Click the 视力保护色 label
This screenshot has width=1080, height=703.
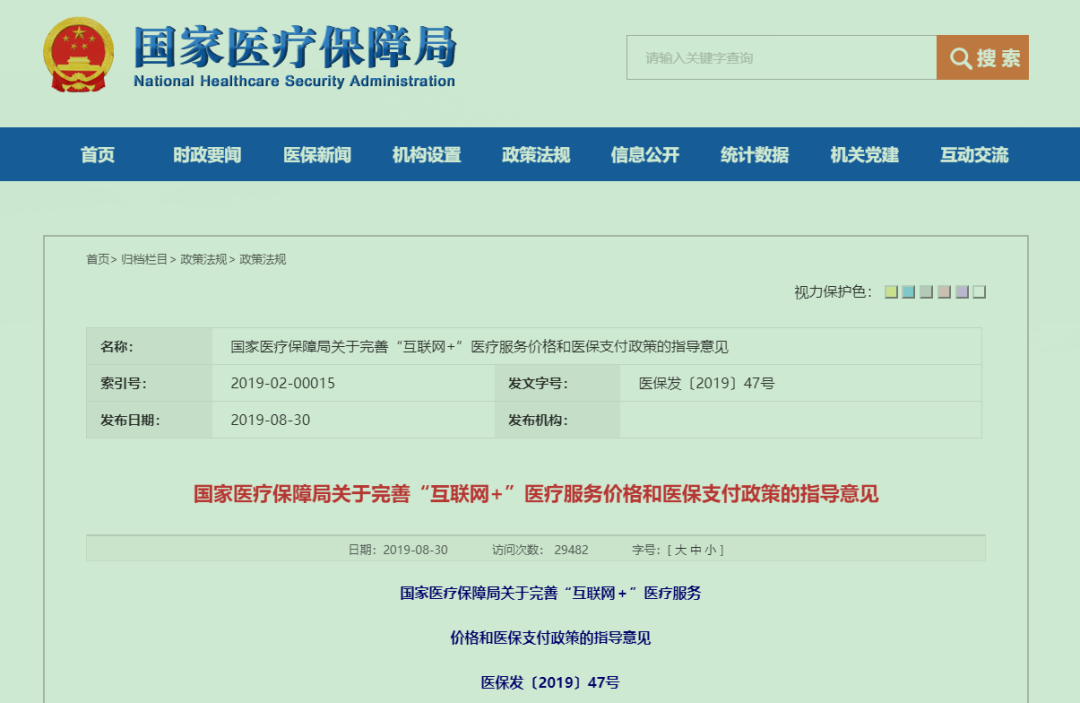833,292
